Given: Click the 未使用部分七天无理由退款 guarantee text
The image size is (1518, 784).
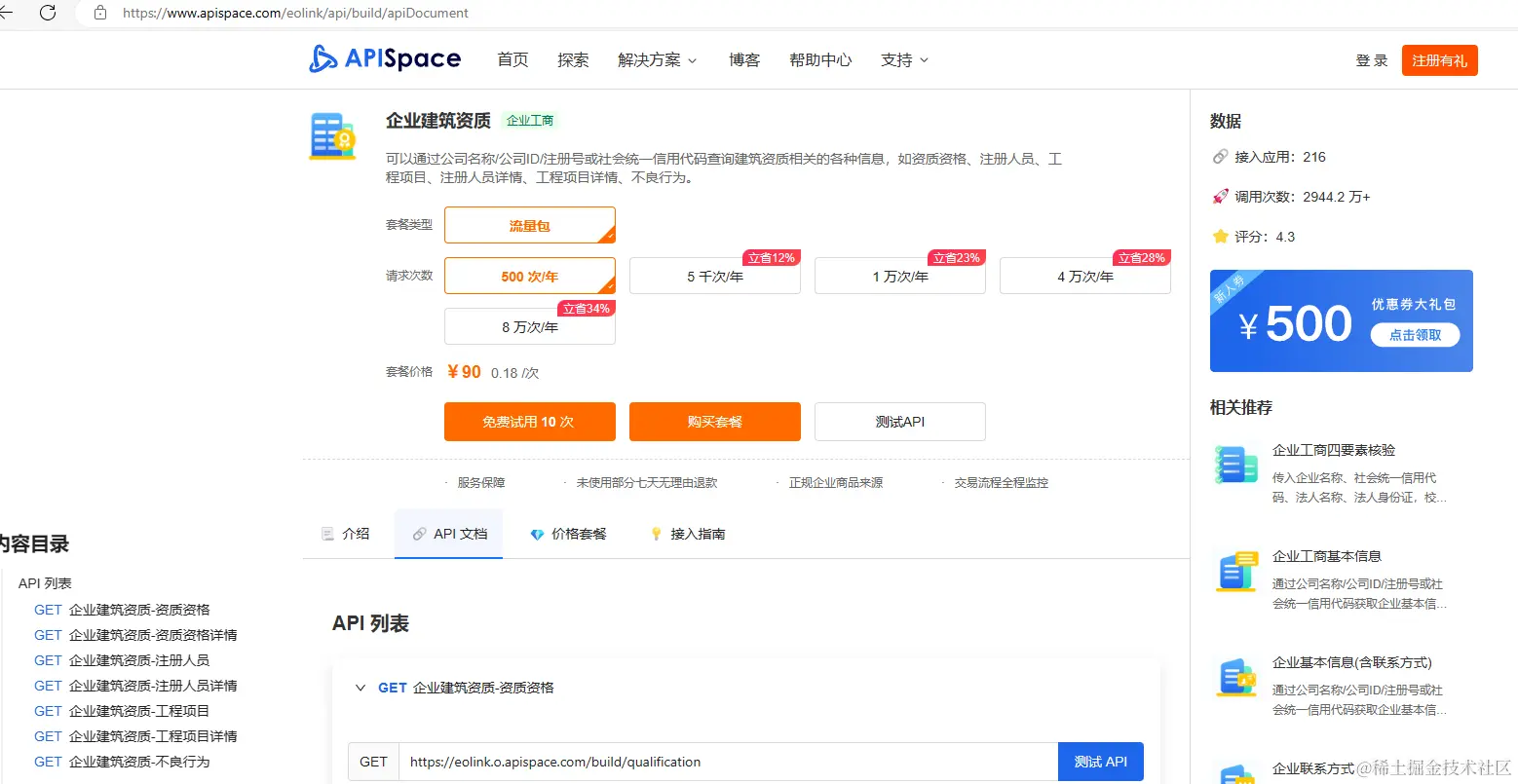Looking at the screenshot, I should (x=647, y=482).
